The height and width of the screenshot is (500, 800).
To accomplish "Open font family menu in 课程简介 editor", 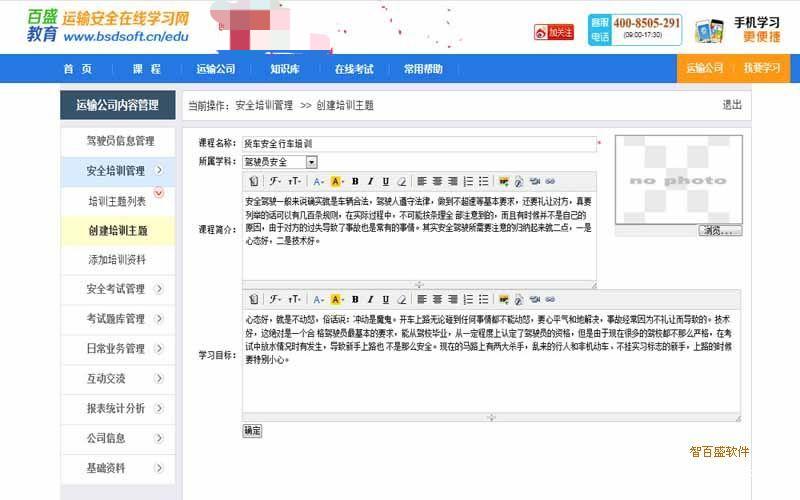I will (x=276, y=181).
